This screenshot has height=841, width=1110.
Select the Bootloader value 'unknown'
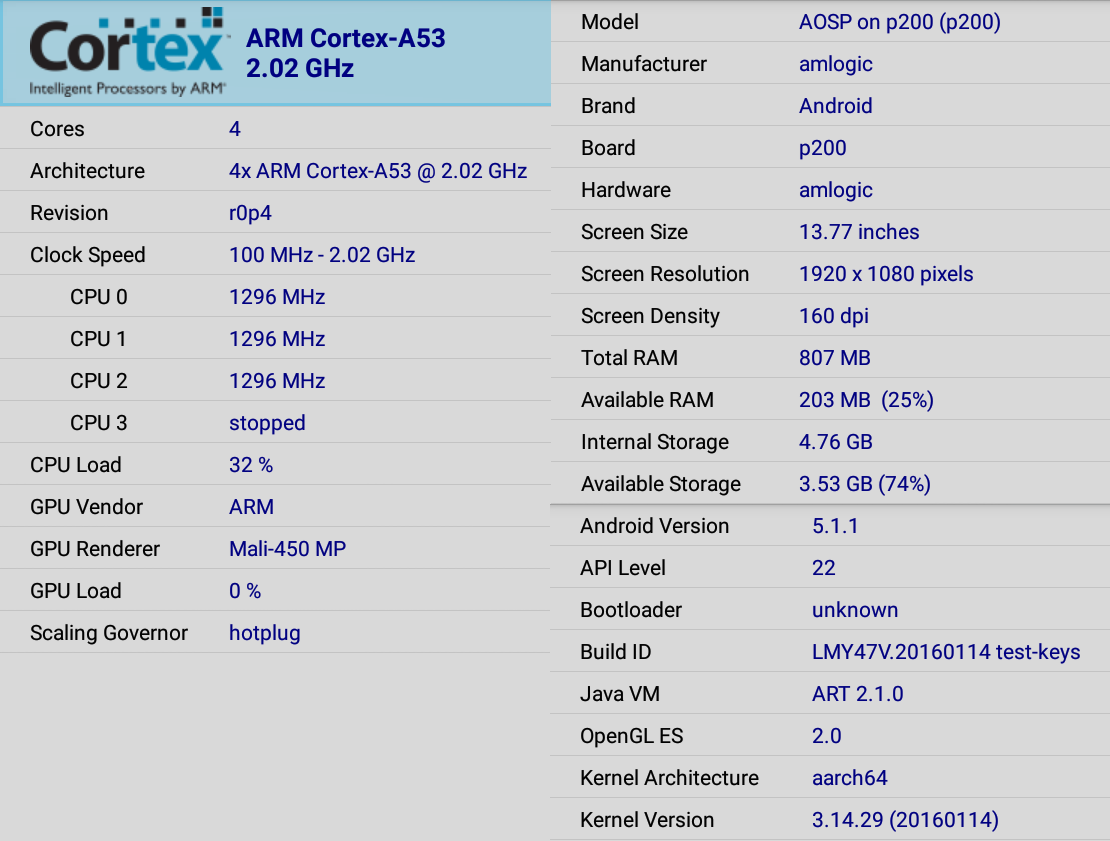tap(854, 610)
